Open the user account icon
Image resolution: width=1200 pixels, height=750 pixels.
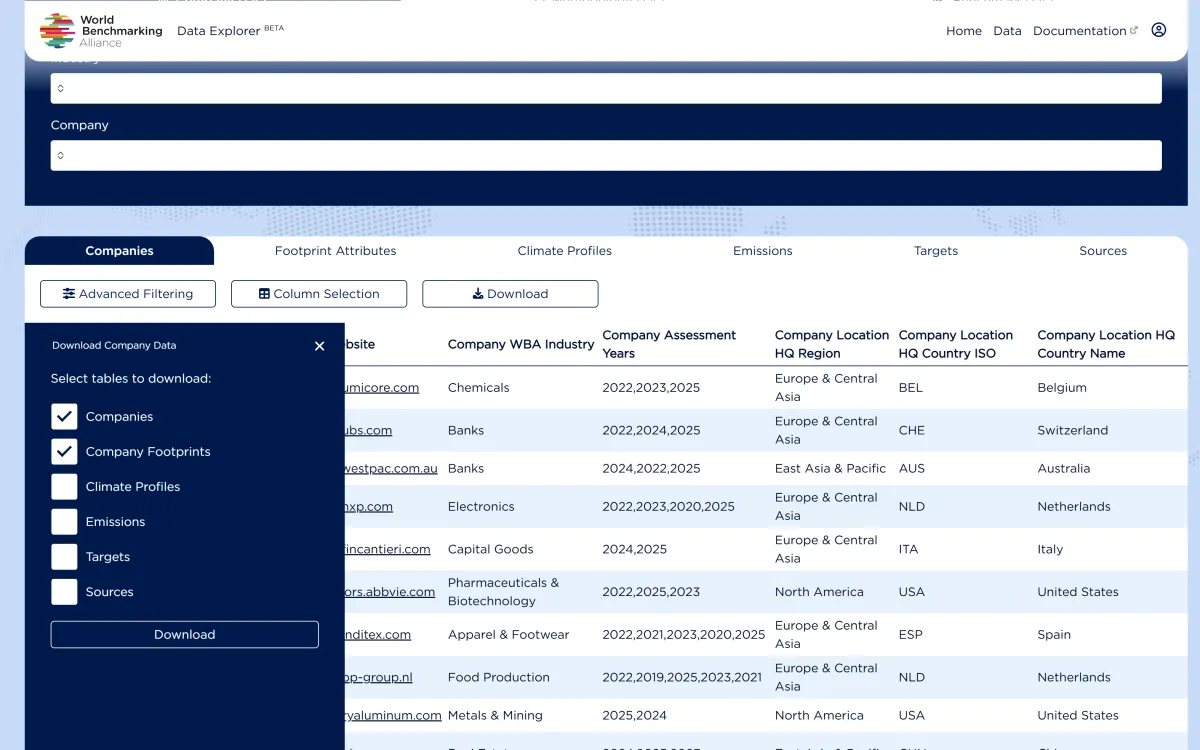coord(1158,30)
